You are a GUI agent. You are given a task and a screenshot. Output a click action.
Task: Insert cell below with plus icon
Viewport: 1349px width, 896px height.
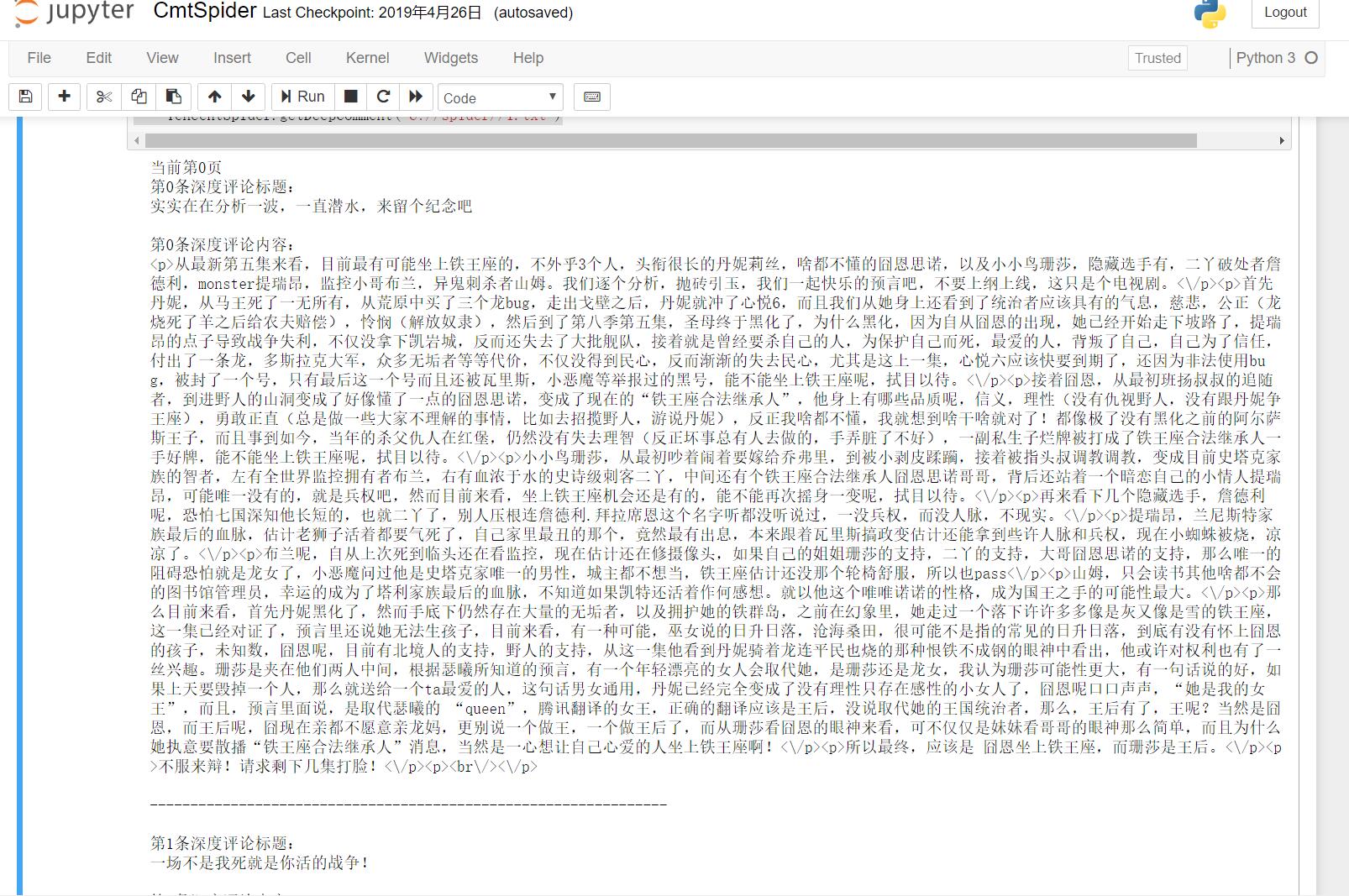click(64, 97)
